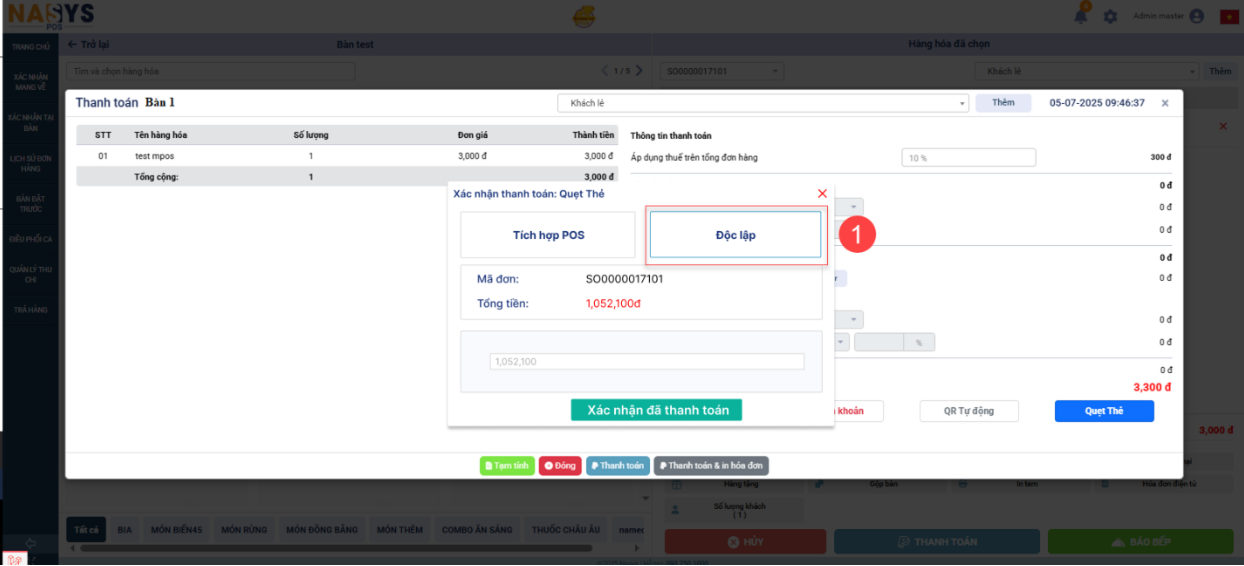Image resolution: width=1244 pixels, height=566 pixels.
Task: Switch to the MÓN RỪNG category tab
Action: pos(243,530)
